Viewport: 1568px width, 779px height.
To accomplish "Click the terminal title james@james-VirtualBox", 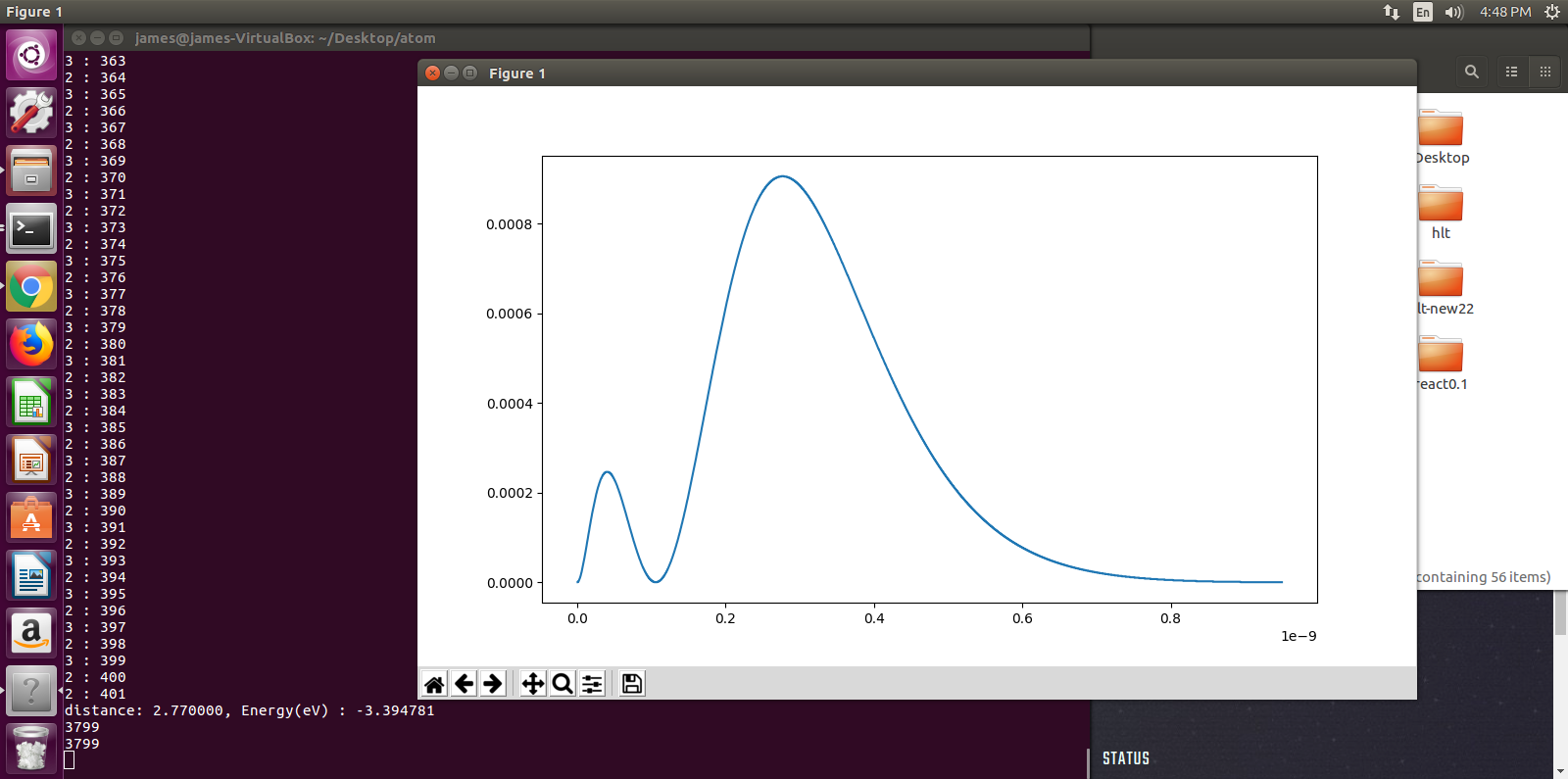I will click(x=285, y=38).
